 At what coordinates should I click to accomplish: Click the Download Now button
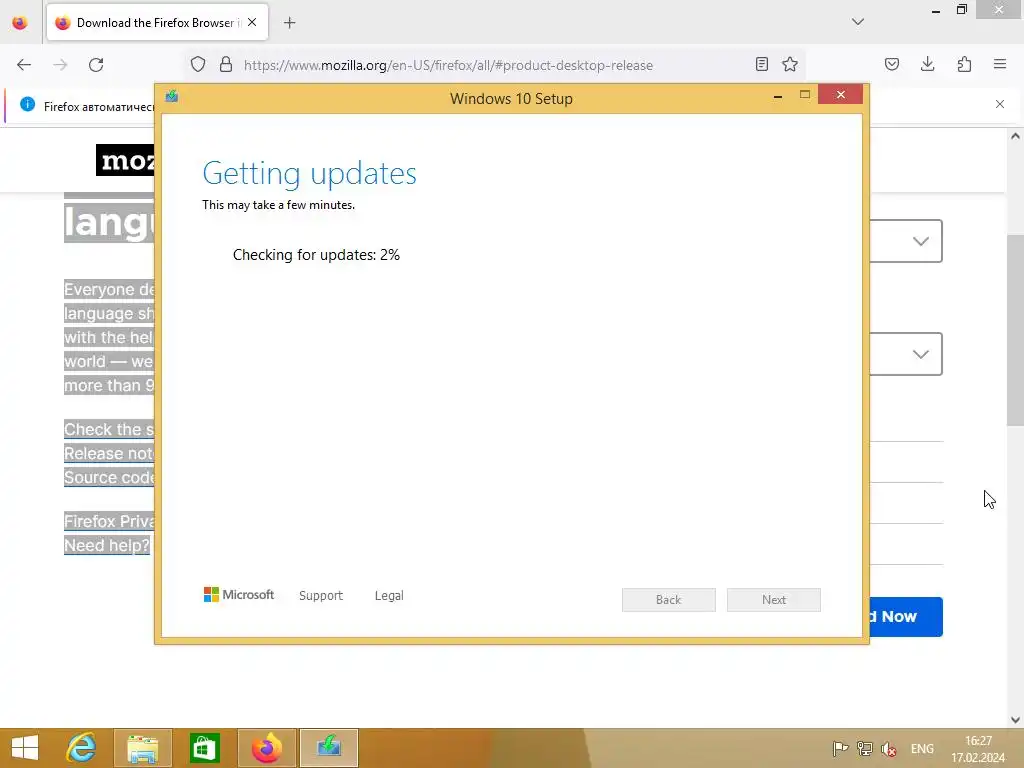(906, 616)
